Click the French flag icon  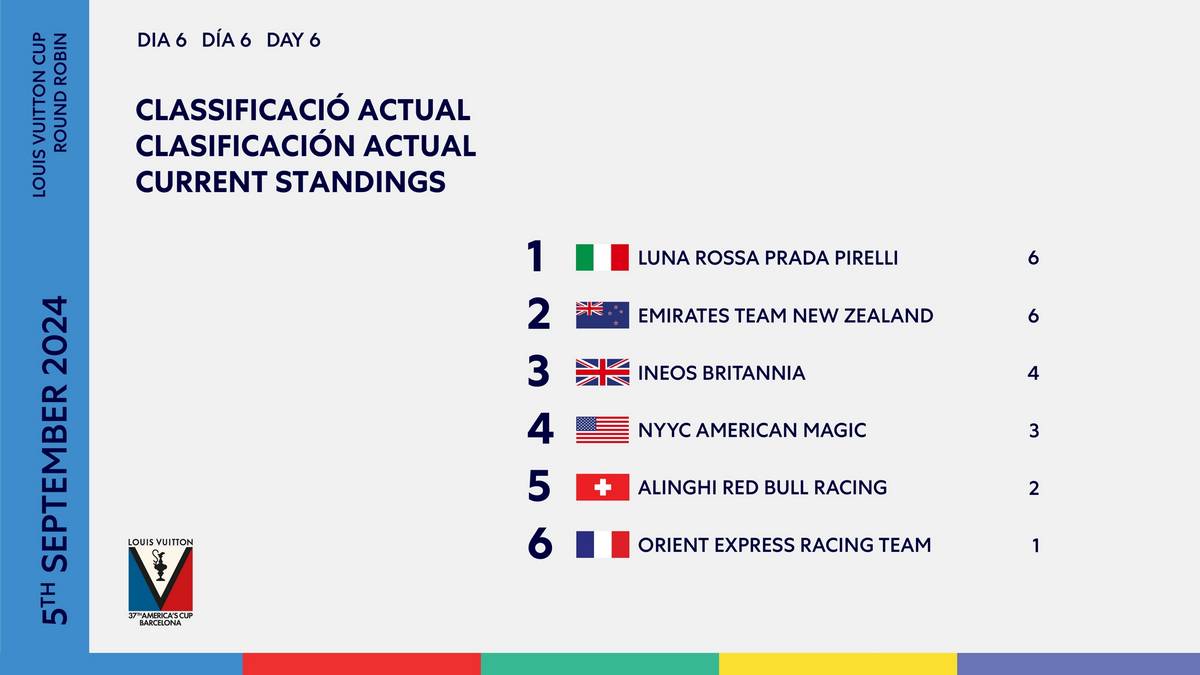point(602,545)
